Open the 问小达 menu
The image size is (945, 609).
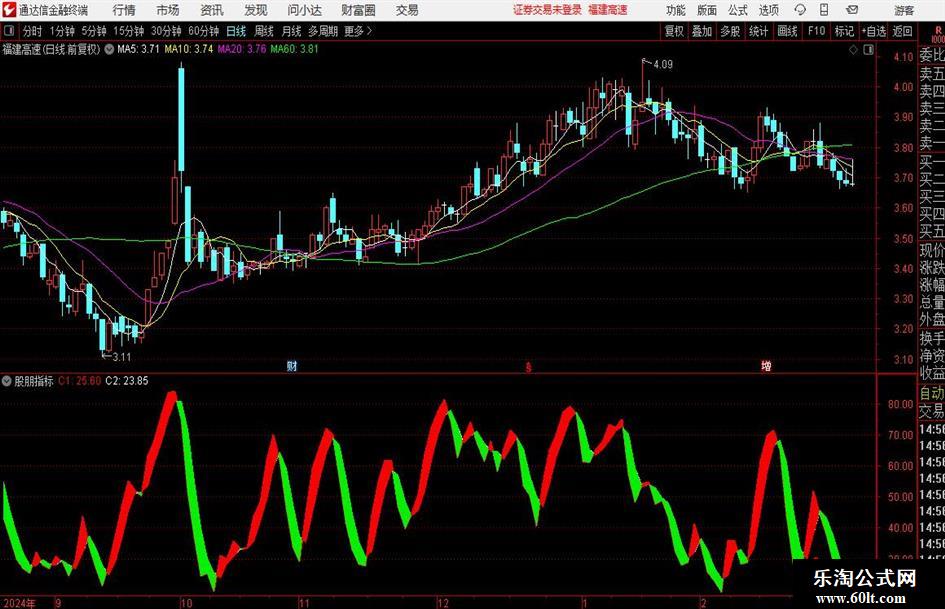pyautogui.click(x=304, y=10)
